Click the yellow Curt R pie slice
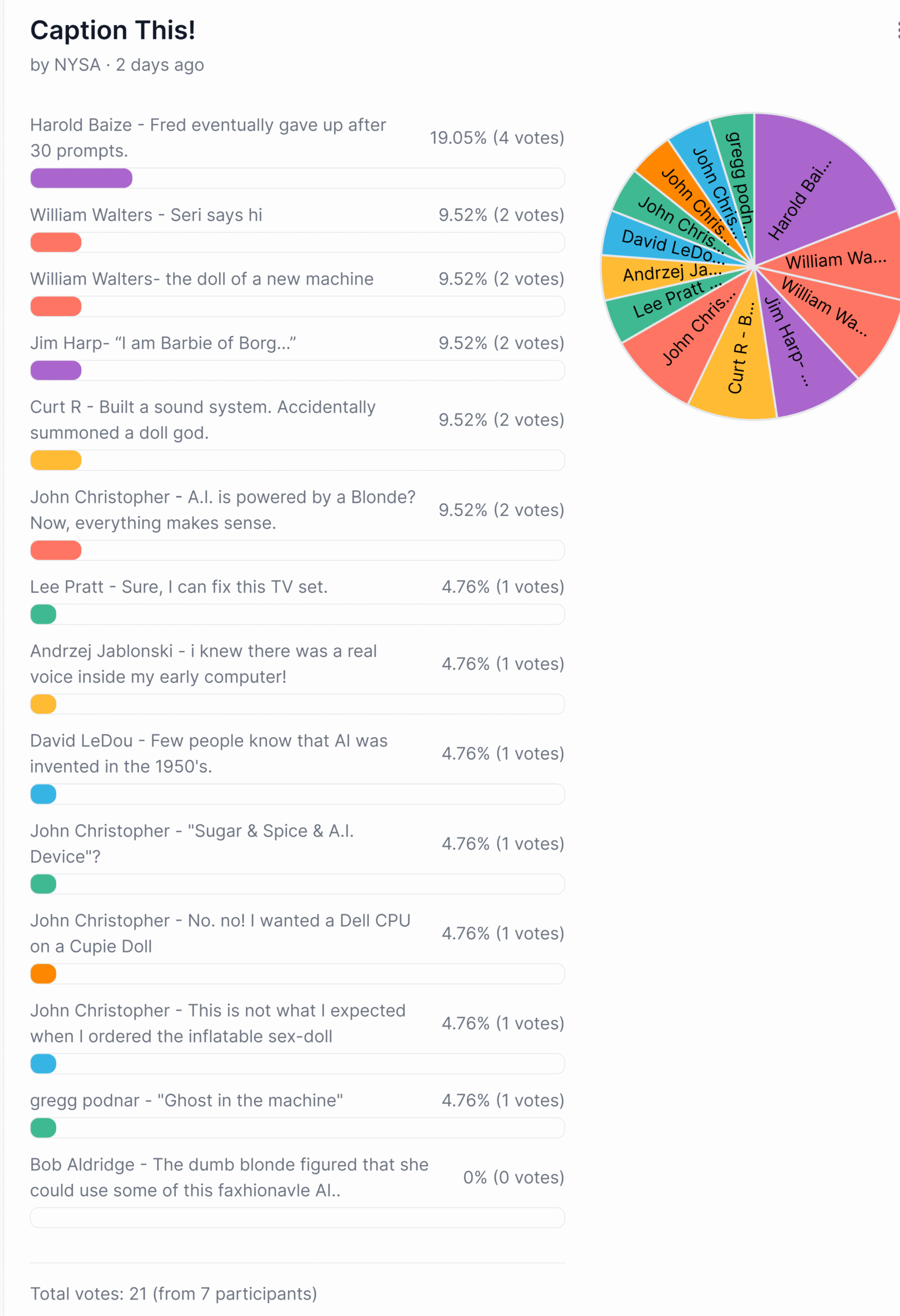The height and width of the screenshot is (1316, 900). [x=736, y=368]
